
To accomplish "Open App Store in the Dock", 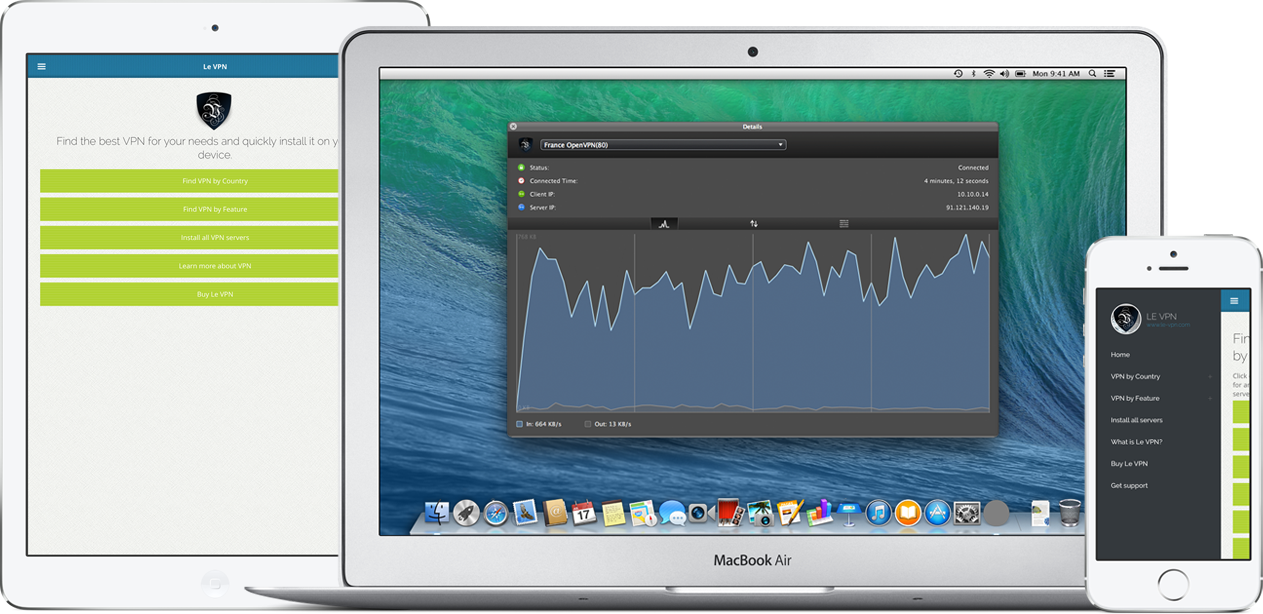I will 937,513.
